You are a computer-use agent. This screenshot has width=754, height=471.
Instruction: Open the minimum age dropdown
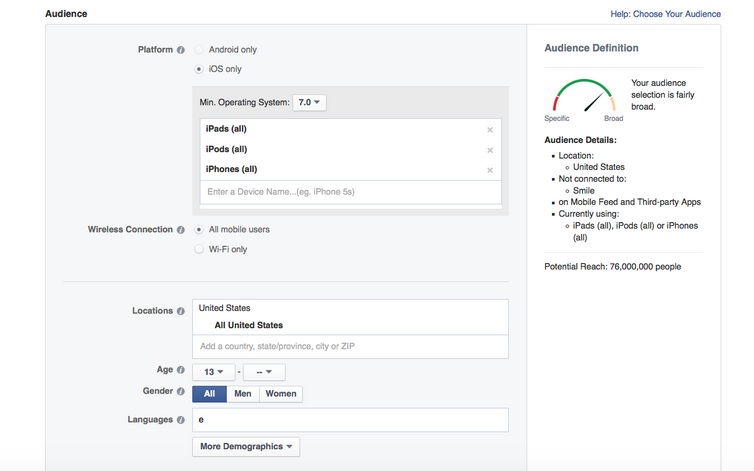tap(213, 372)
